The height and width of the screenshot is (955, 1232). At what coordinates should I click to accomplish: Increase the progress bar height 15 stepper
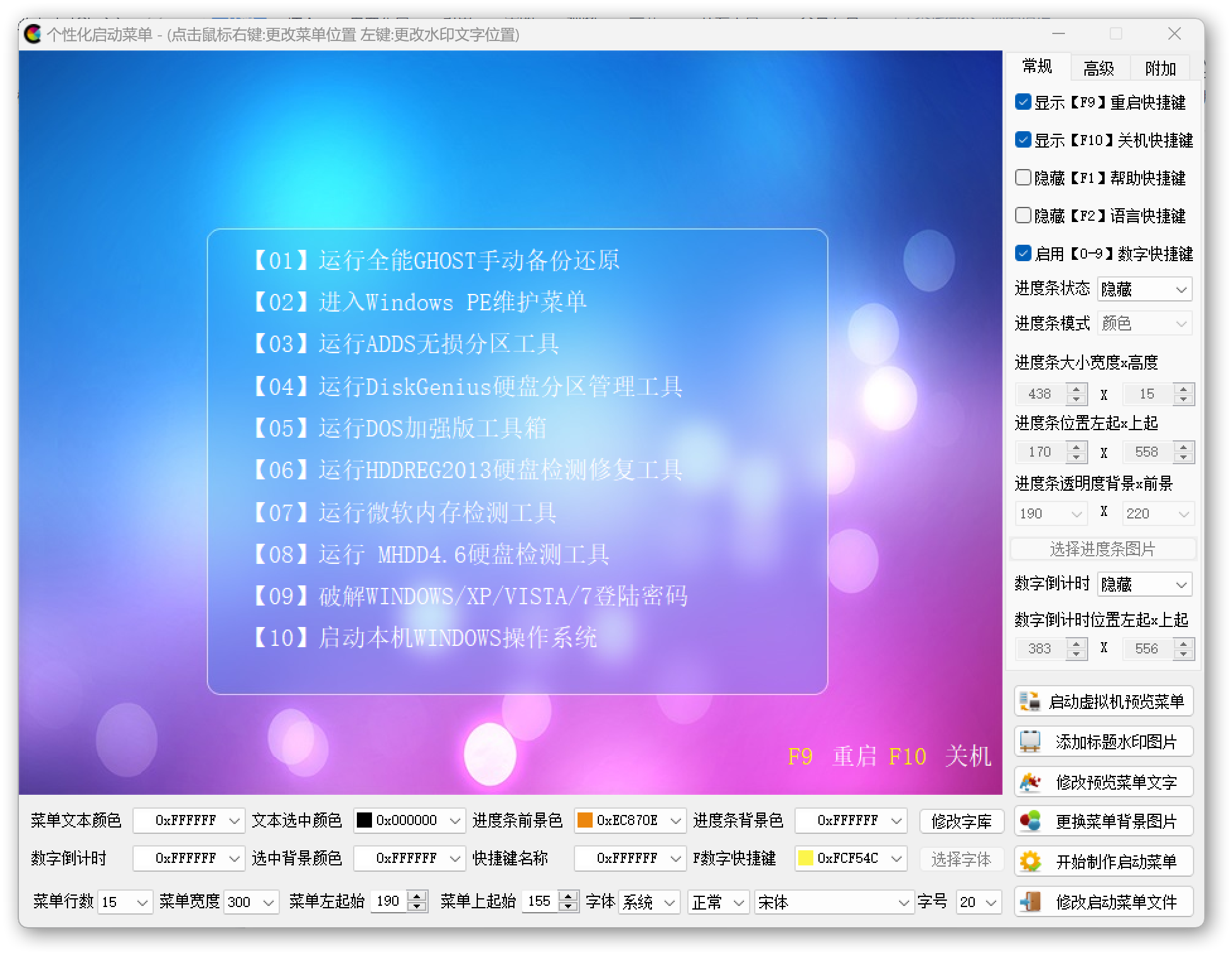(1183, 389)
